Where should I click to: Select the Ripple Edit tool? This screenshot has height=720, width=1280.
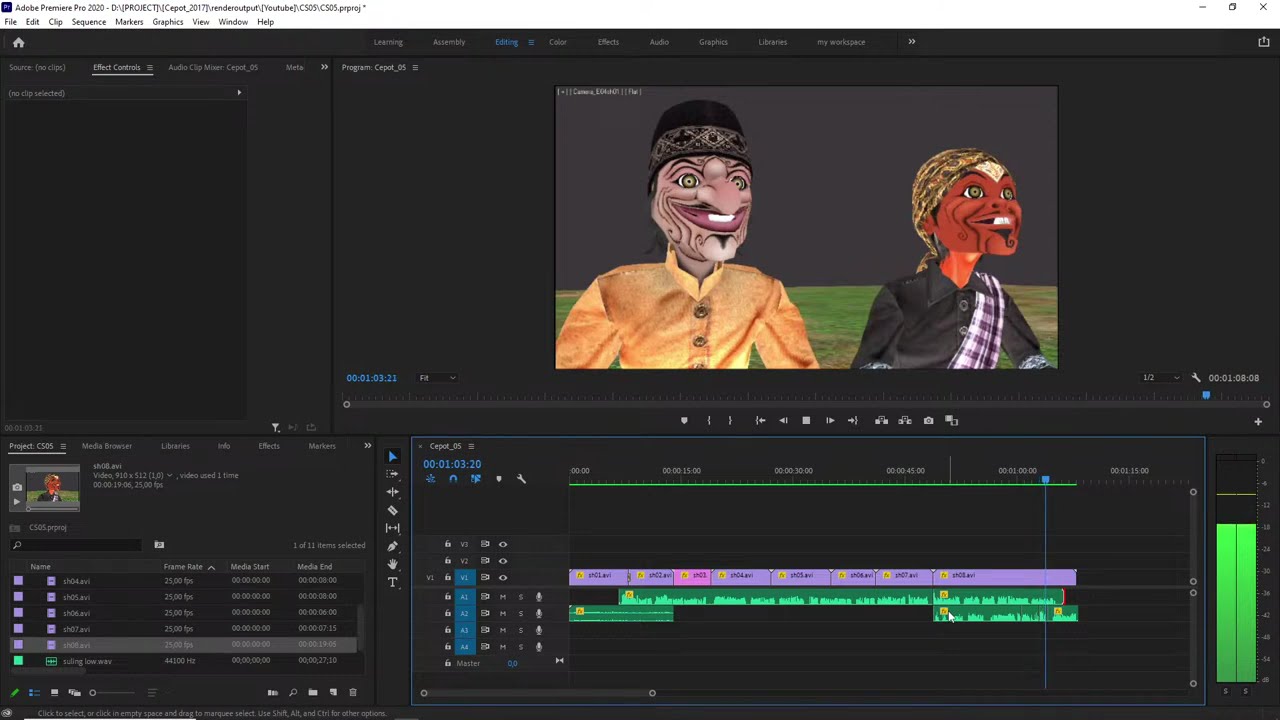[x=392, y=492]
